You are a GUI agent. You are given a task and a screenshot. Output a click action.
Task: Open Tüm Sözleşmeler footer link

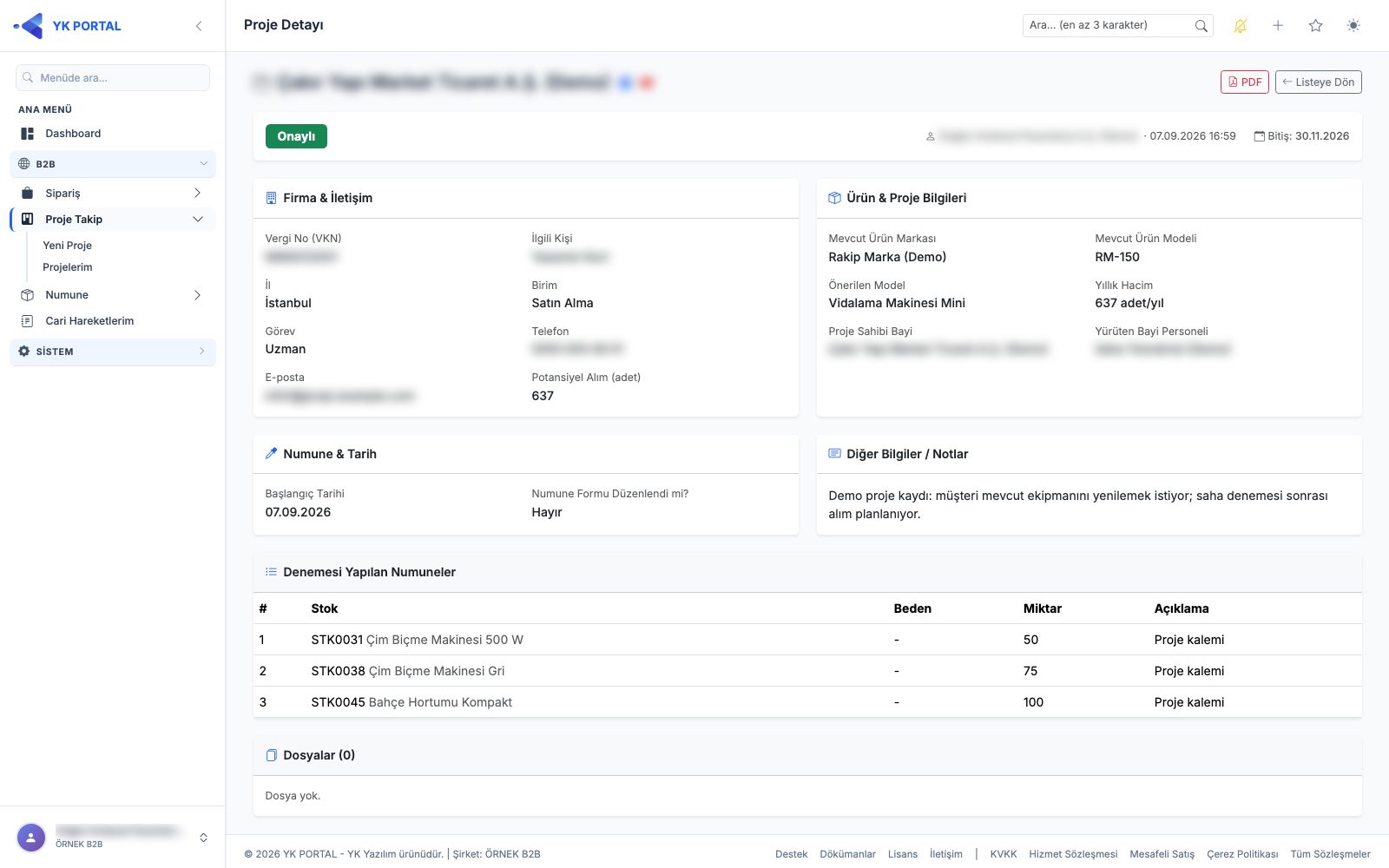point(1330,854)
